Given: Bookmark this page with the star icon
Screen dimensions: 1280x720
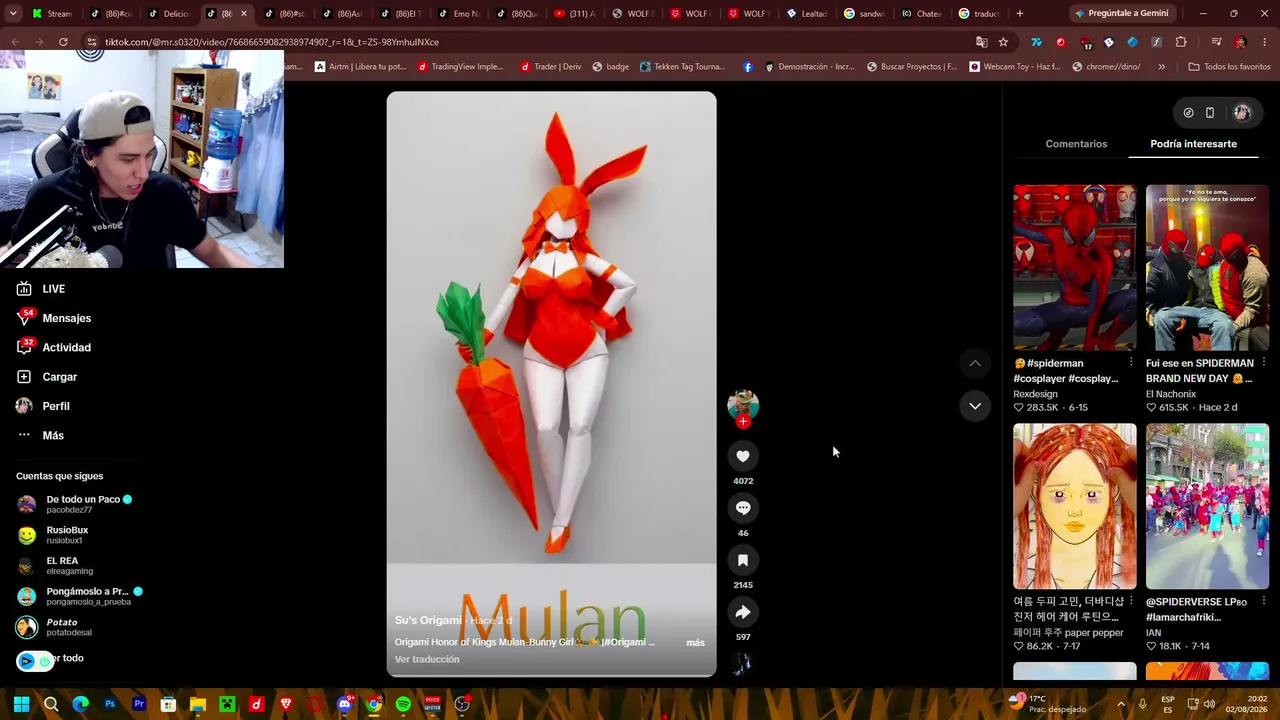Looking at the screenshot, I should [x=1003, y=42].
